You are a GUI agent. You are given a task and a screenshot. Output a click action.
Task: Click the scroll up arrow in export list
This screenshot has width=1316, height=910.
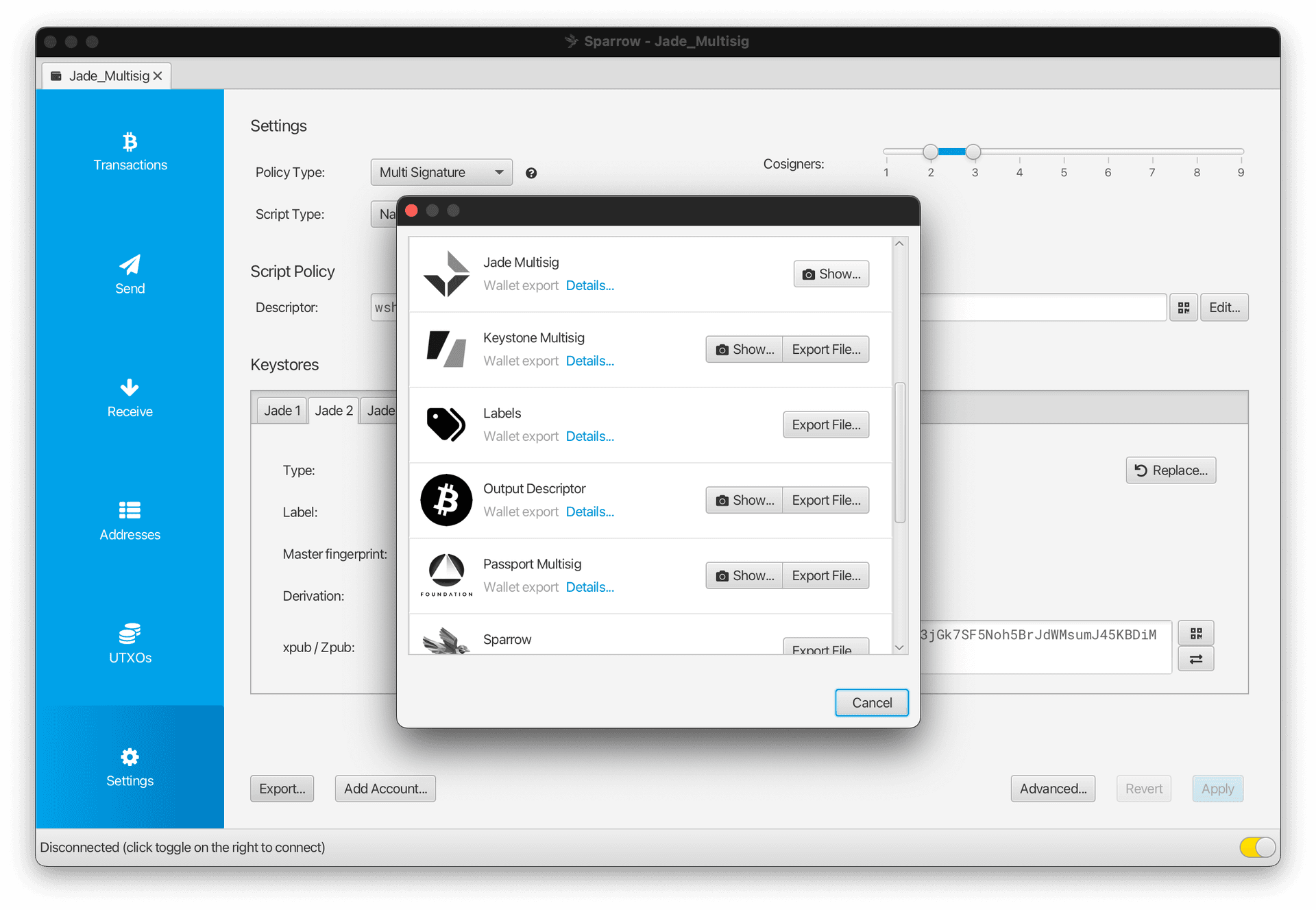(x=900, y=244)
